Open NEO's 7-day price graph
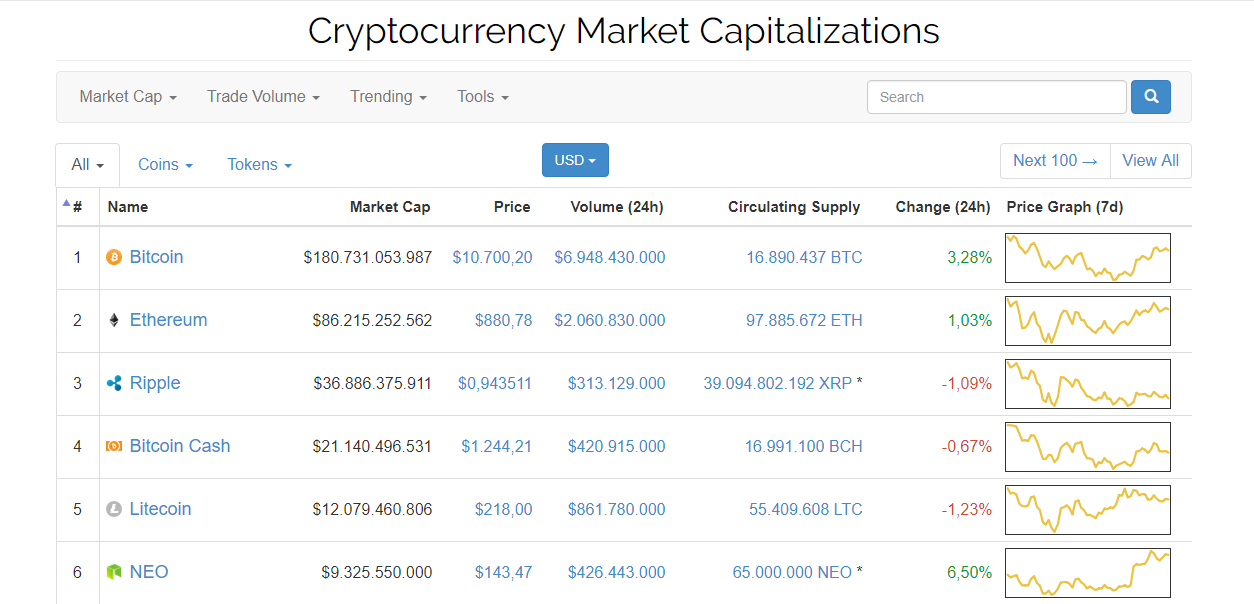Image resolution: width=1254 pixels, height=604 pixels. (x=1088, y=573)
